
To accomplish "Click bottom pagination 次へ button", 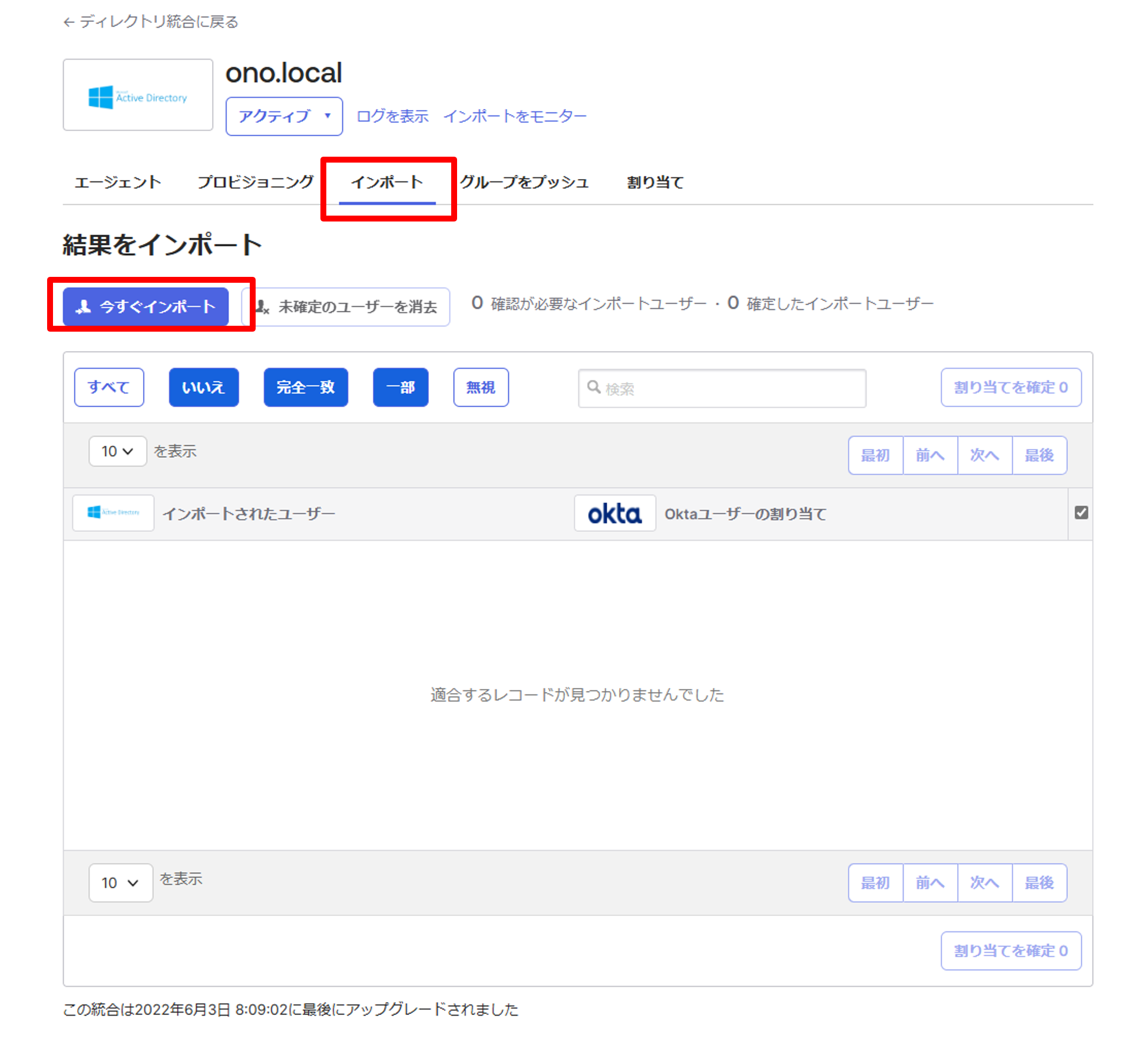I will [x=985, y=883].
